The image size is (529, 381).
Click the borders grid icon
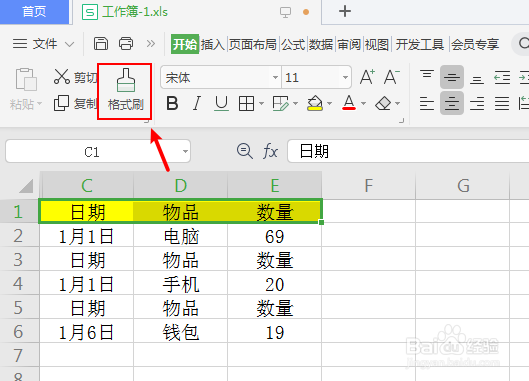pos(246,103)
